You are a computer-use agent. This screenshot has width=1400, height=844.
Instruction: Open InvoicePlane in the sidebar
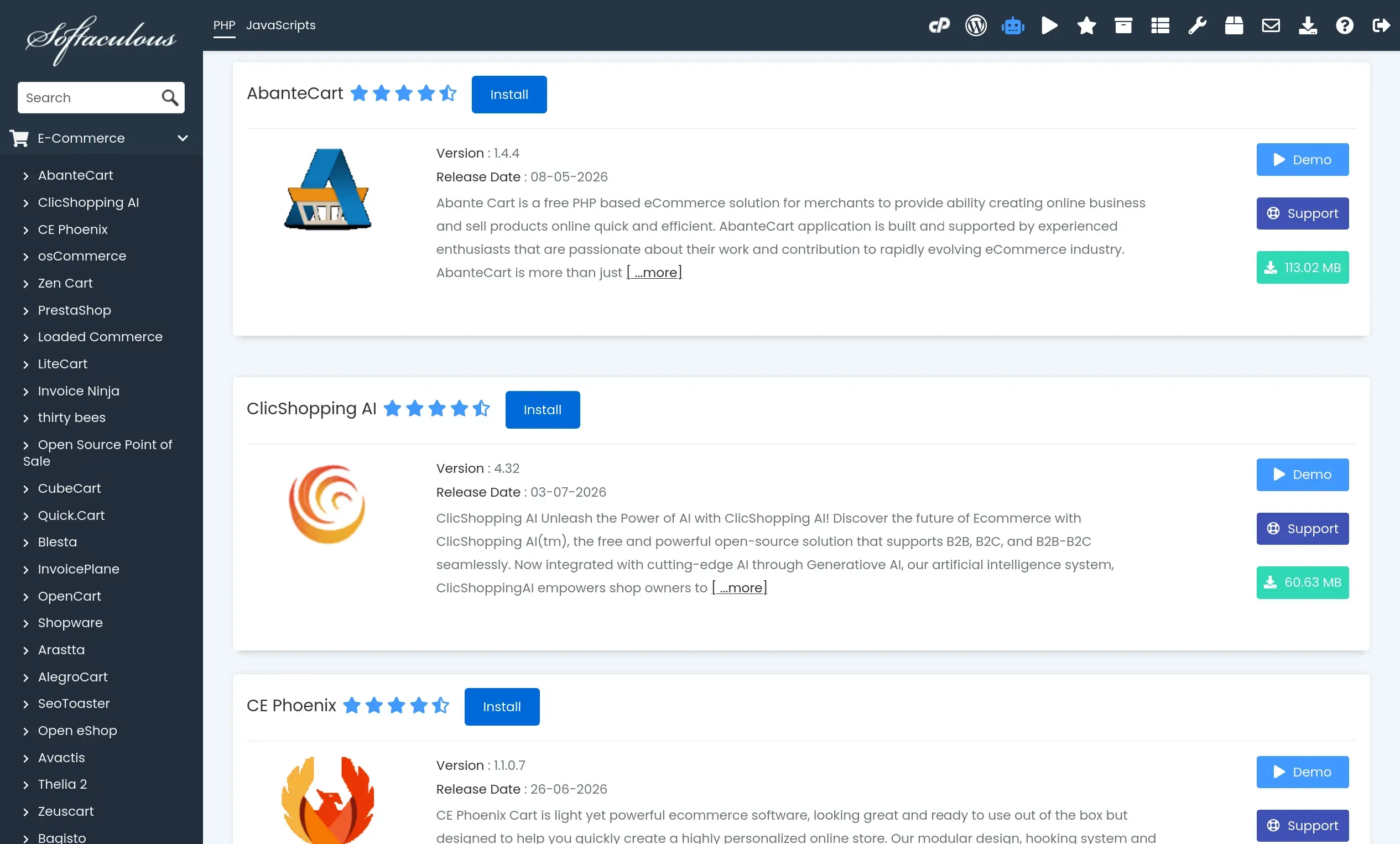tap(79, 569)
